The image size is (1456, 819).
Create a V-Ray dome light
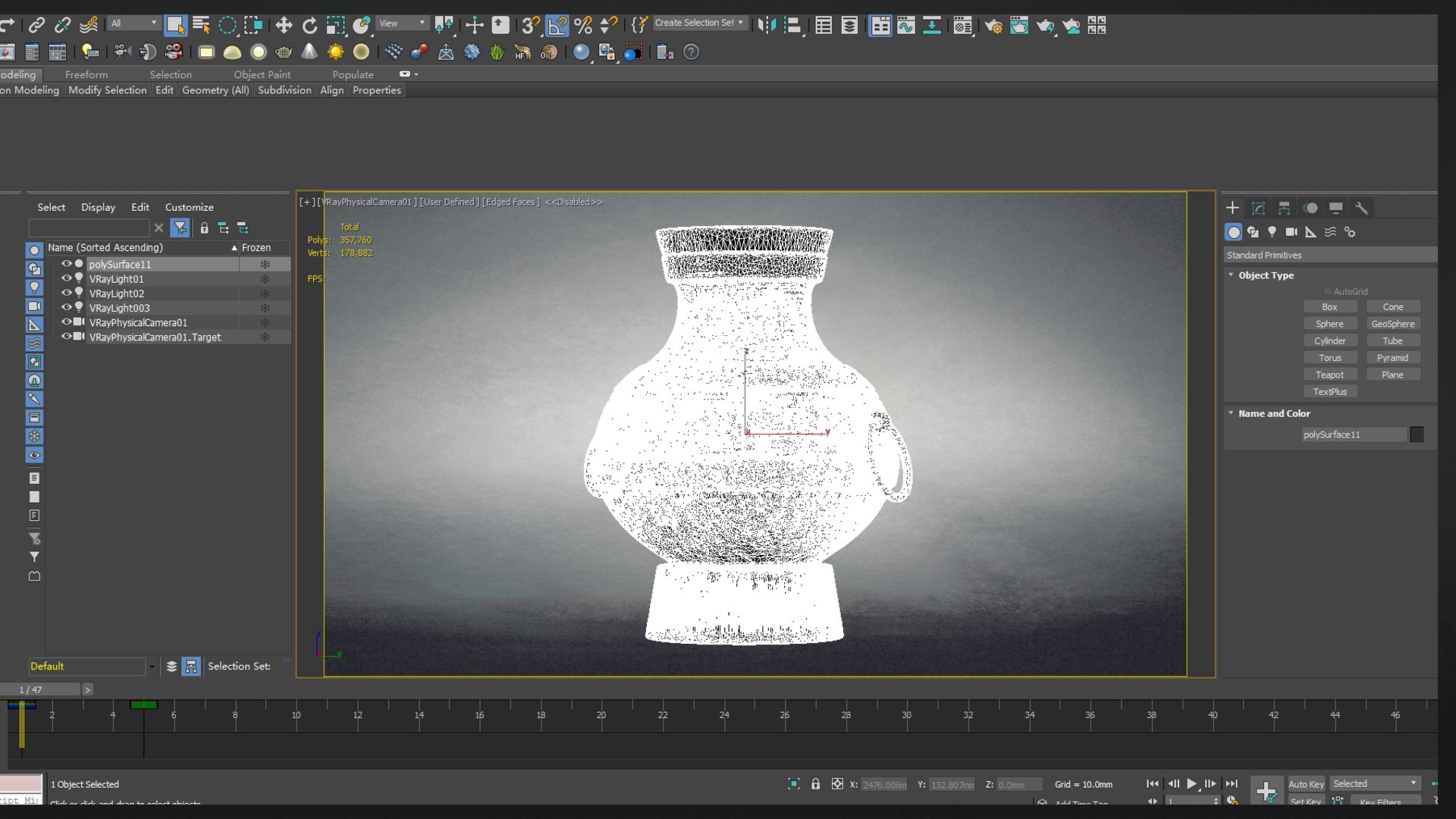point(232,52)
